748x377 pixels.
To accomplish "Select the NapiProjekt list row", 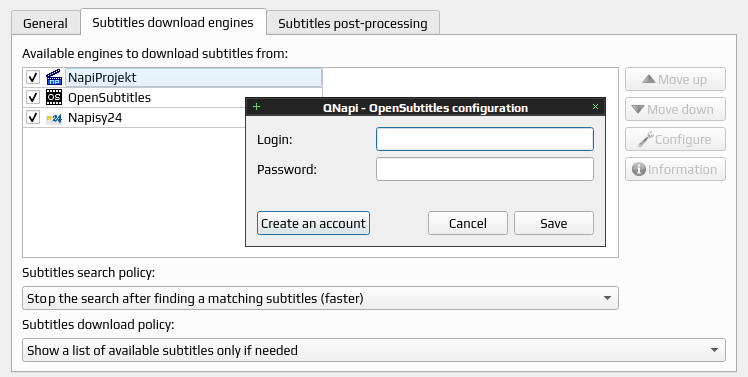I will [173, 77].
